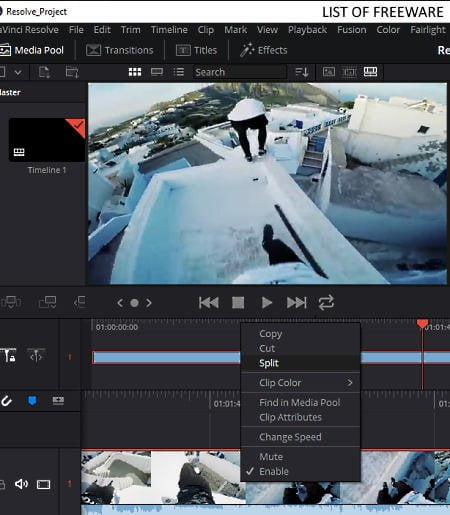
Task: Select the source tape viewer mode icon
Action: [x=349, y=72]
